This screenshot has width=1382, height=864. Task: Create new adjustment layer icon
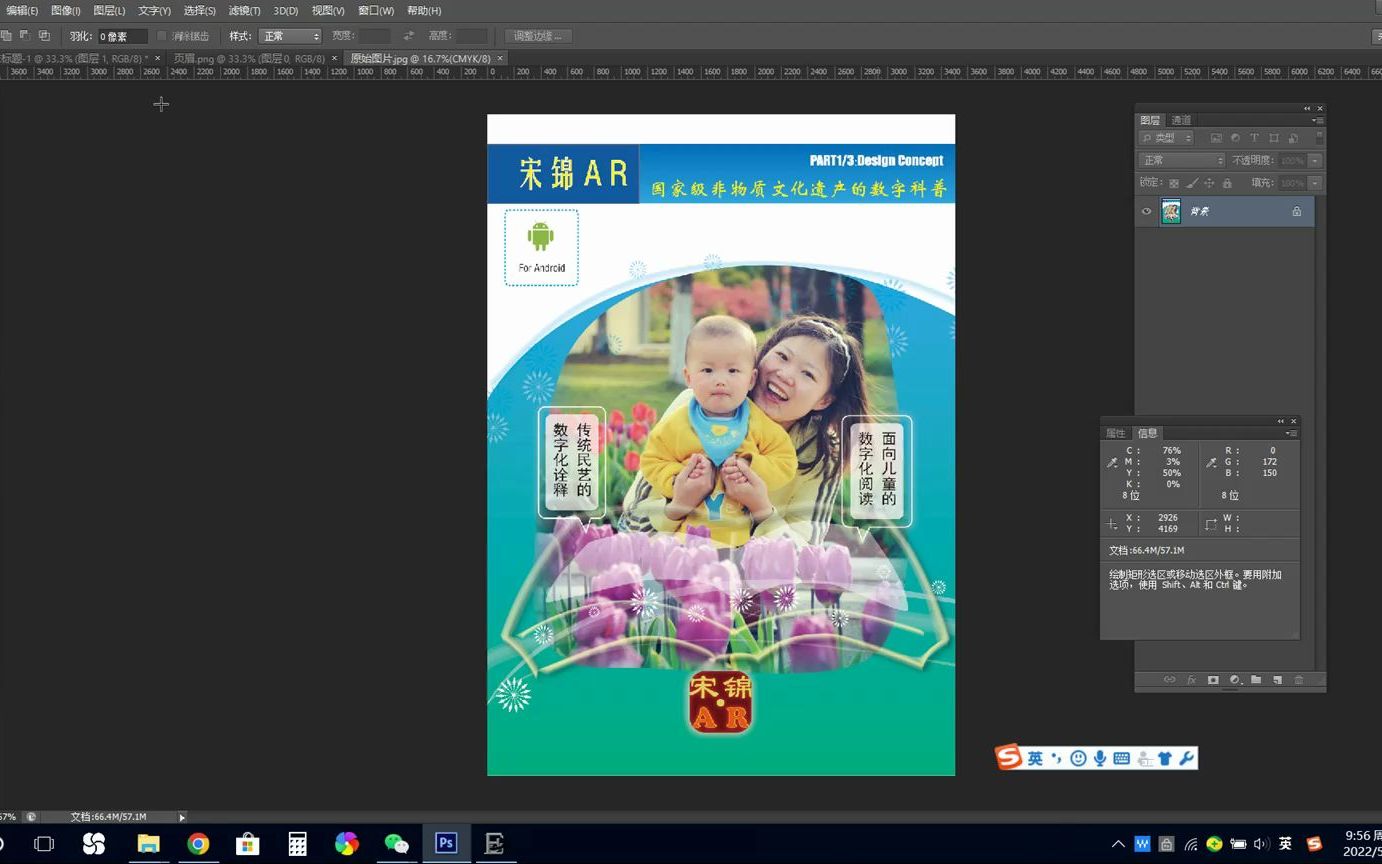tap(1235, 680)
